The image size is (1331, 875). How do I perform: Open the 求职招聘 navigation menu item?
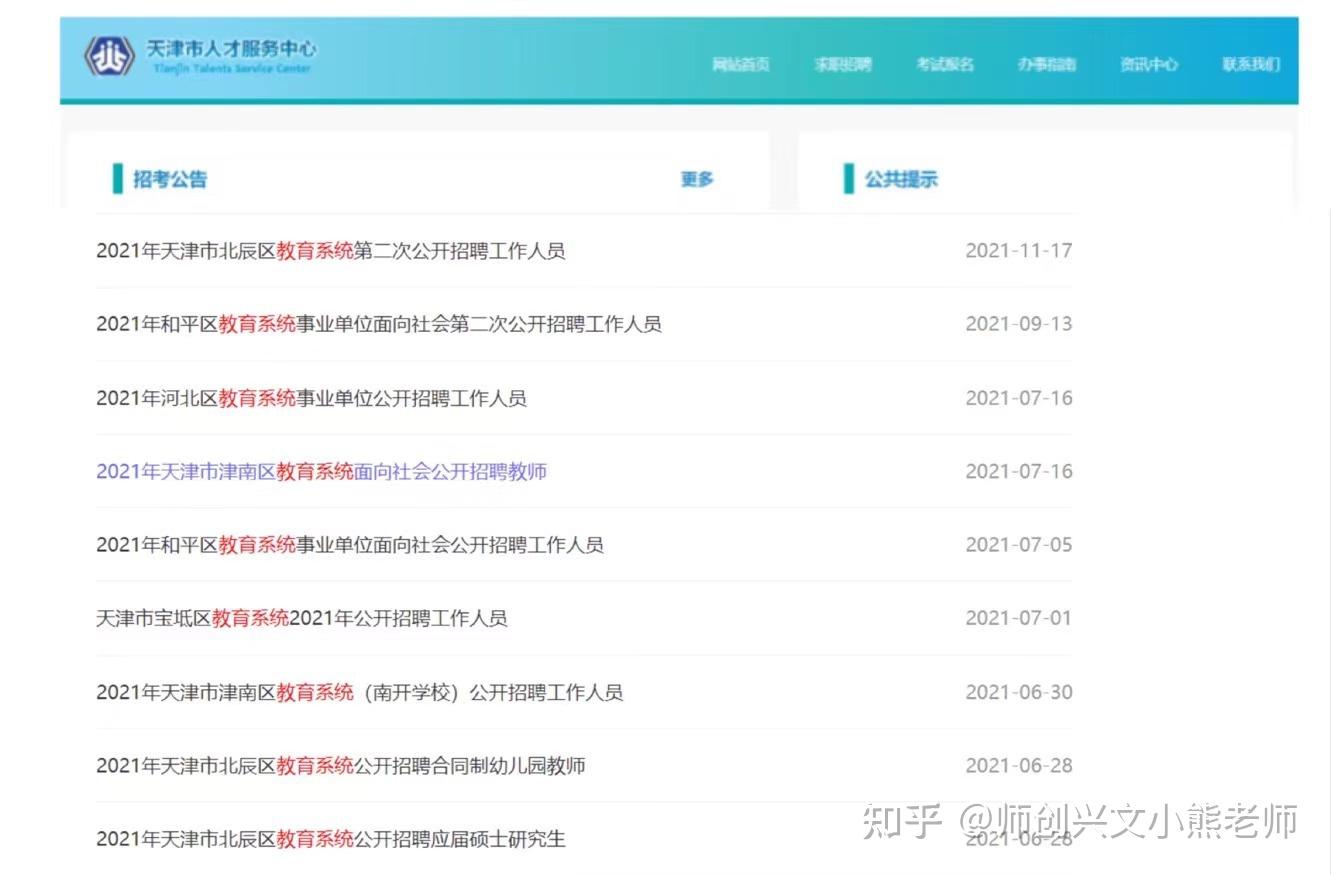[x=843, y=64]
